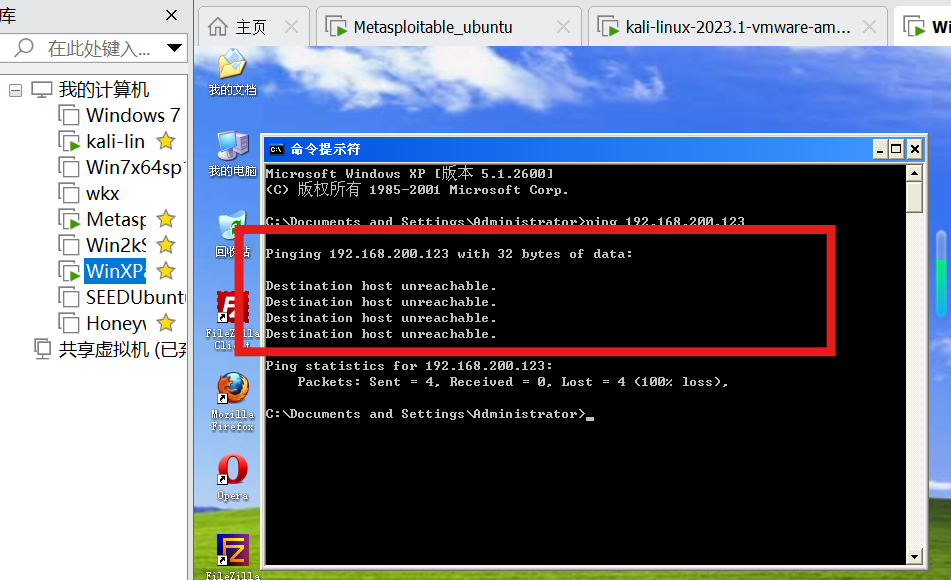
Task: Close the Metasploitable_ubuntu tab
Action: 563,27
